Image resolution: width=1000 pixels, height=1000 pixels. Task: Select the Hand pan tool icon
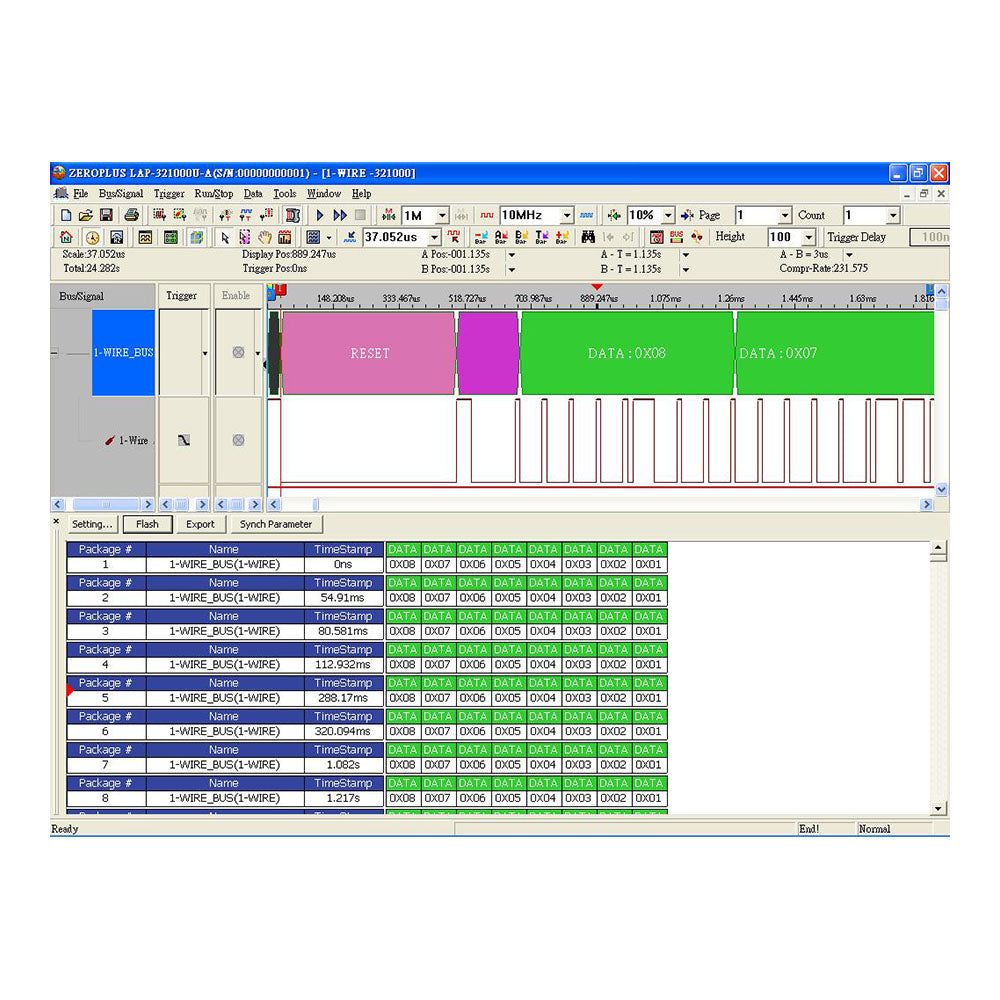click(265, 237)
